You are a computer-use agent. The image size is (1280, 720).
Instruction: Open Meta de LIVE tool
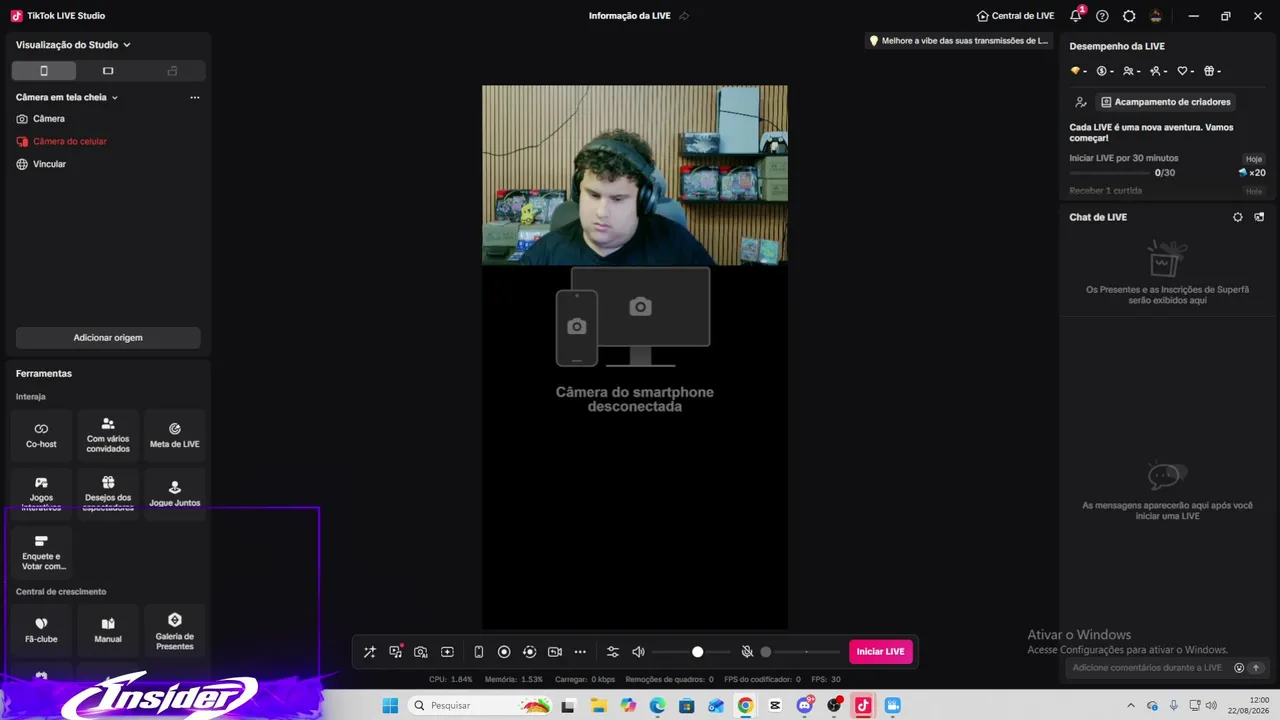click(x=175, y=435)
